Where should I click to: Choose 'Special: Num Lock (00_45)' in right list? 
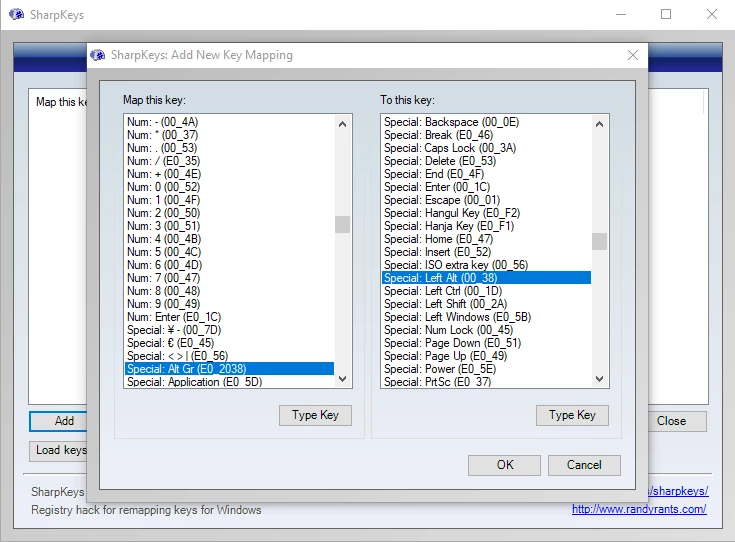click(487, 330)
